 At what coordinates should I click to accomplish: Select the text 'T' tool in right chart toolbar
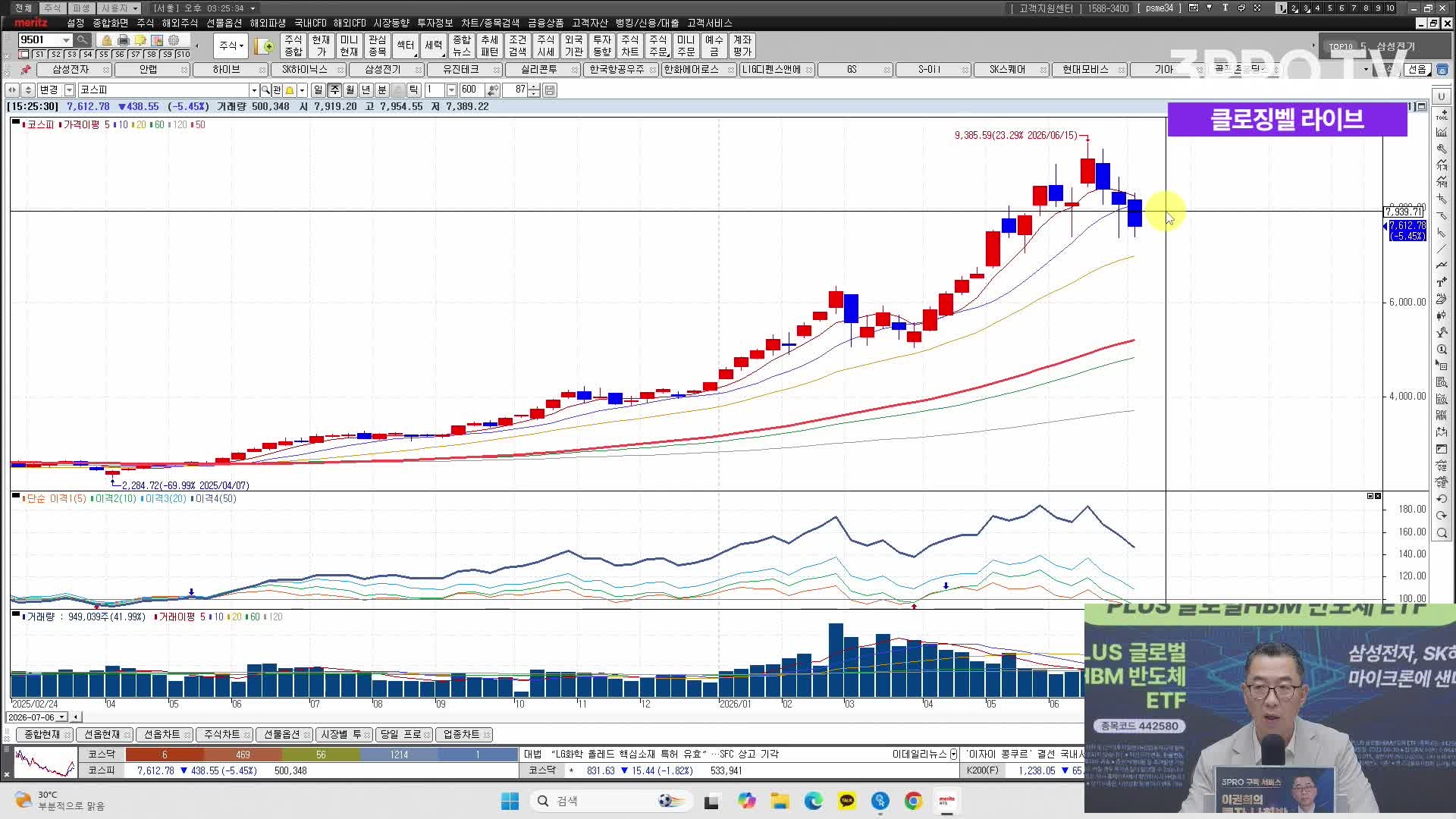pos(1442,282)
